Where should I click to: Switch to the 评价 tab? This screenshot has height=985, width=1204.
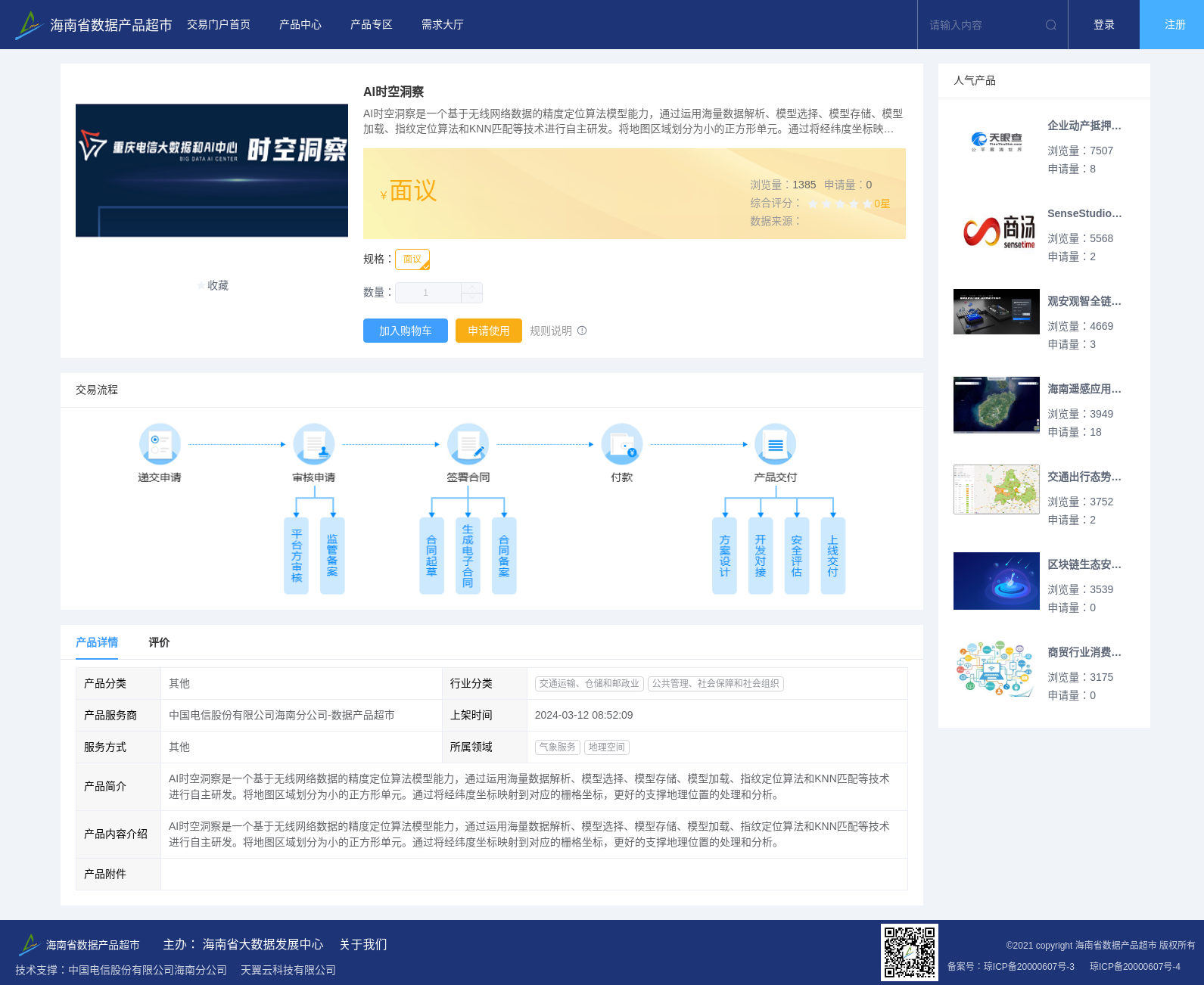[x=159, y=642]
